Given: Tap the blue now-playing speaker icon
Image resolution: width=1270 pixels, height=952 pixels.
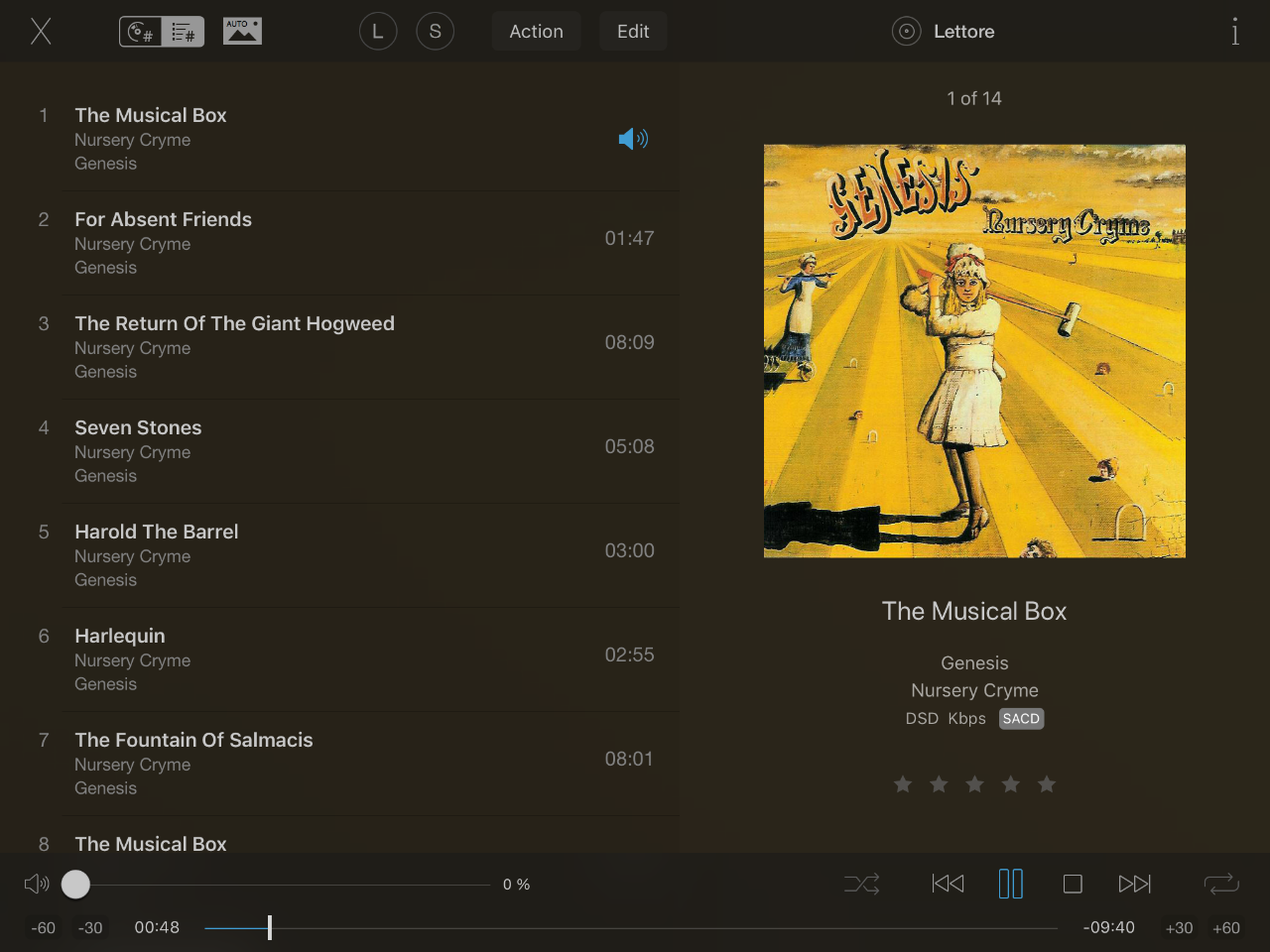Looking at the screenshot, I should [x=633, y=139].
